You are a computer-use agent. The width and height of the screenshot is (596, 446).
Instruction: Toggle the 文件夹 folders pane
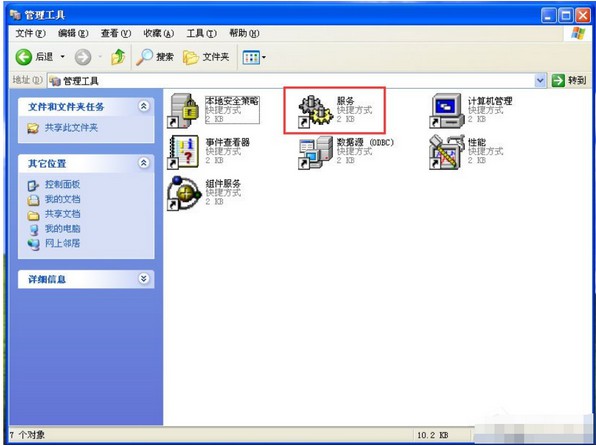(x=206, y=57)
